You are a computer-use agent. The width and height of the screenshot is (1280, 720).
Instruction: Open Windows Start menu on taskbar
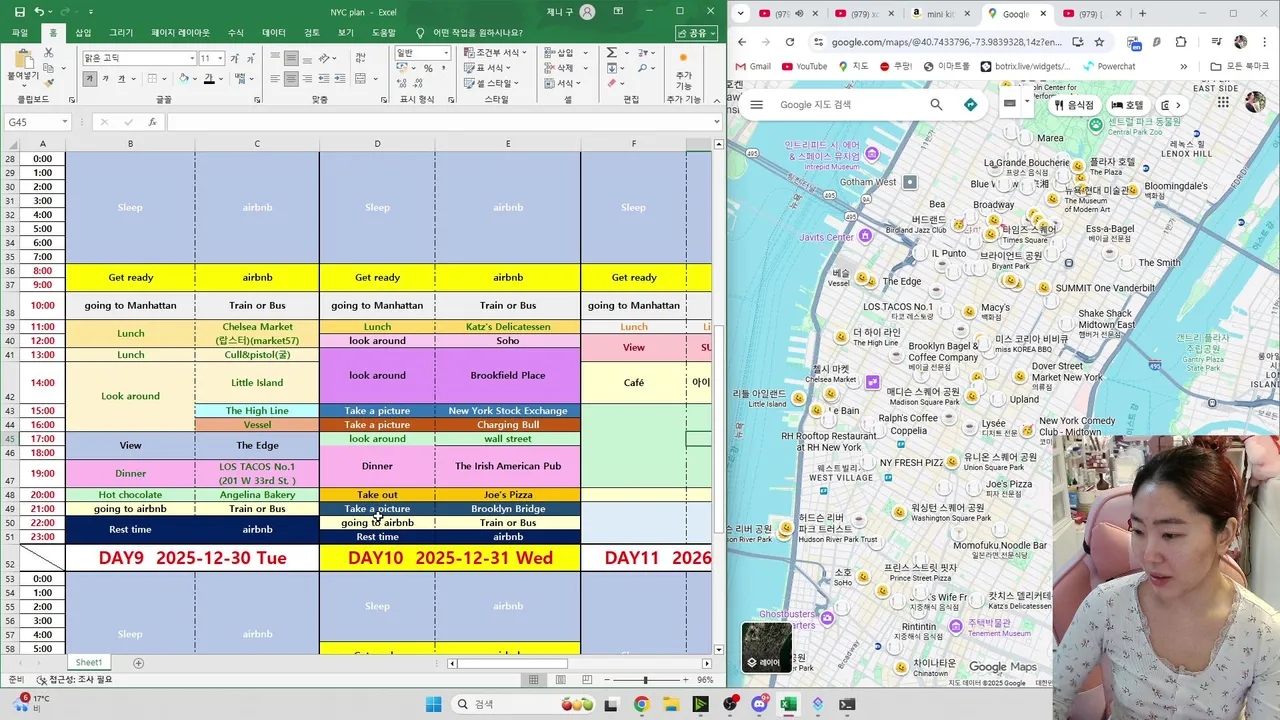(433, 704)
